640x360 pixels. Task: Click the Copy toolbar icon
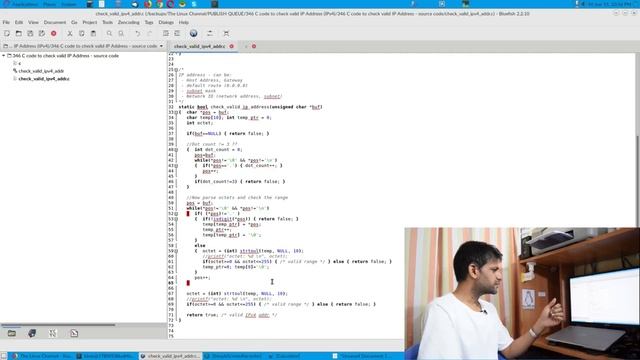82,33
